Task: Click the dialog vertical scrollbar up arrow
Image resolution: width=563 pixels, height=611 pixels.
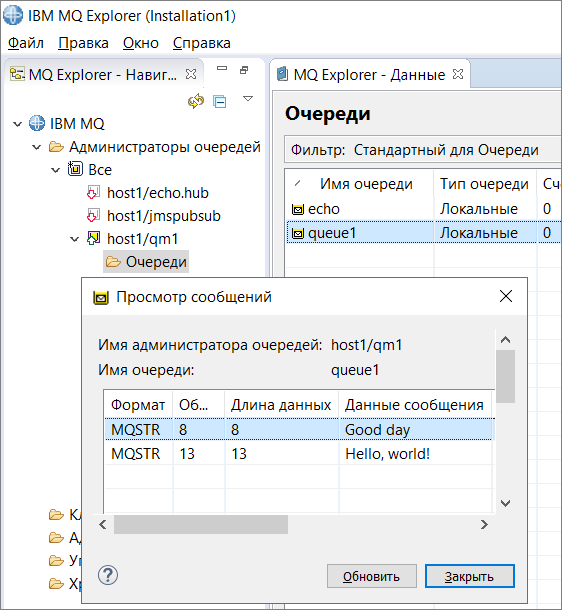Action: click(505, 339)
